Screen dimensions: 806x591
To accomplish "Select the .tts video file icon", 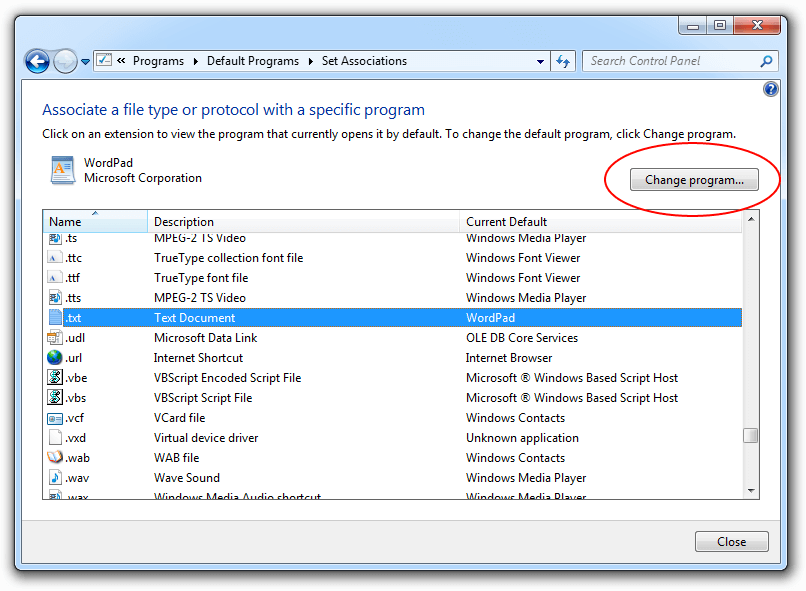I will (x=54, y=298).
